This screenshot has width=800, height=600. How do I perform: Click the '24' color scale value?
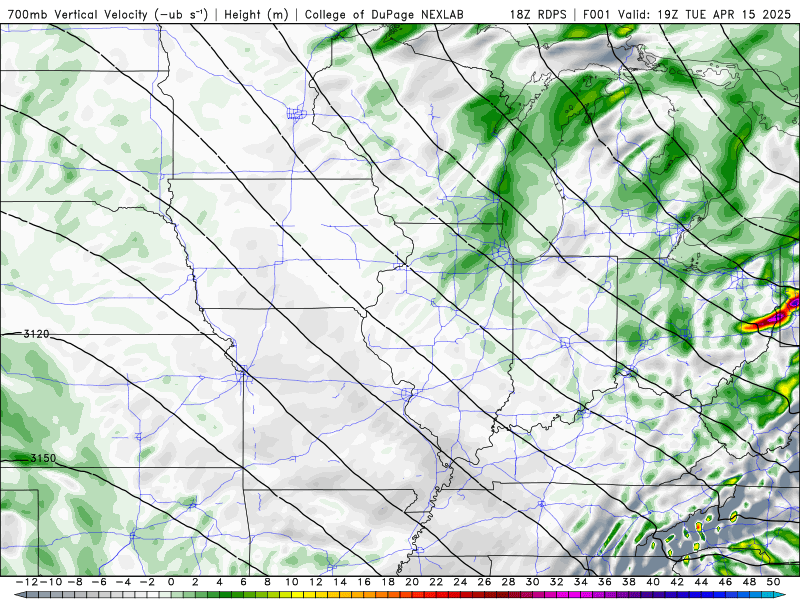click(x=460, y=582)
